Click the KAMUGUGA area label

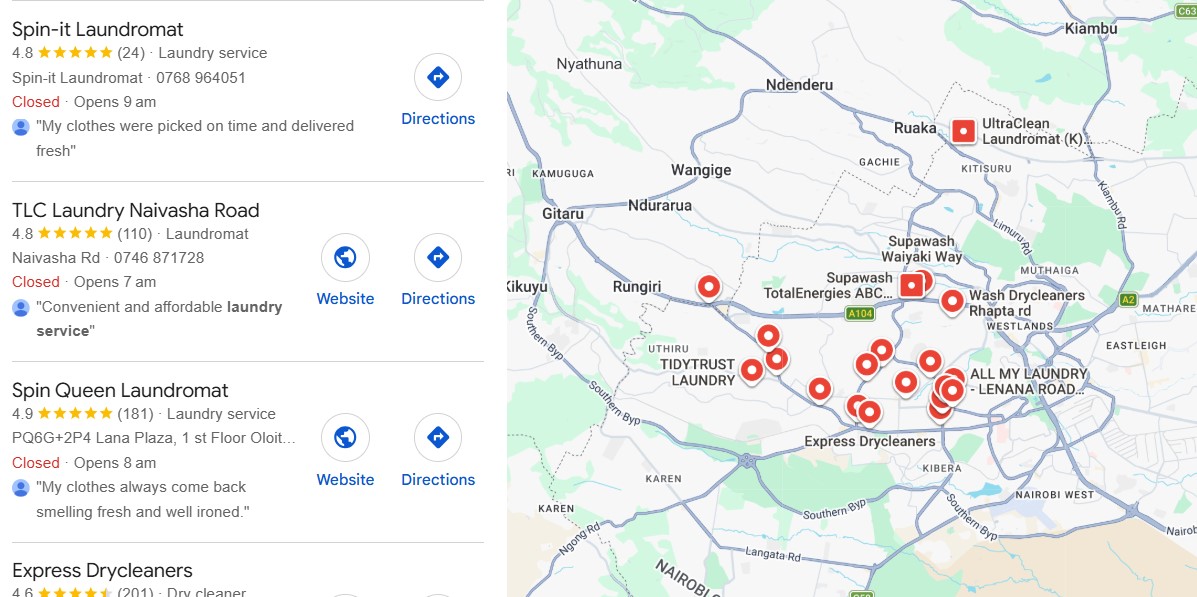563,173
